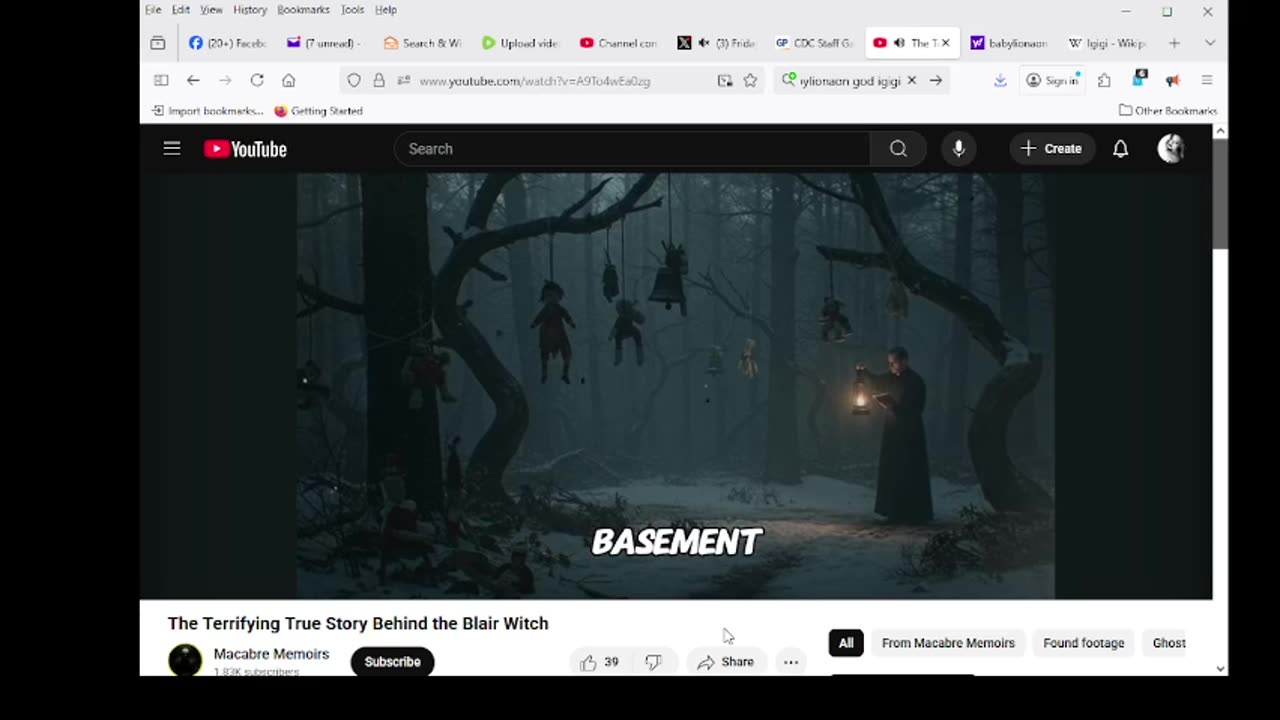Click the video player to pause
This screenshot has width=1280, height=720.
[675, 385]
